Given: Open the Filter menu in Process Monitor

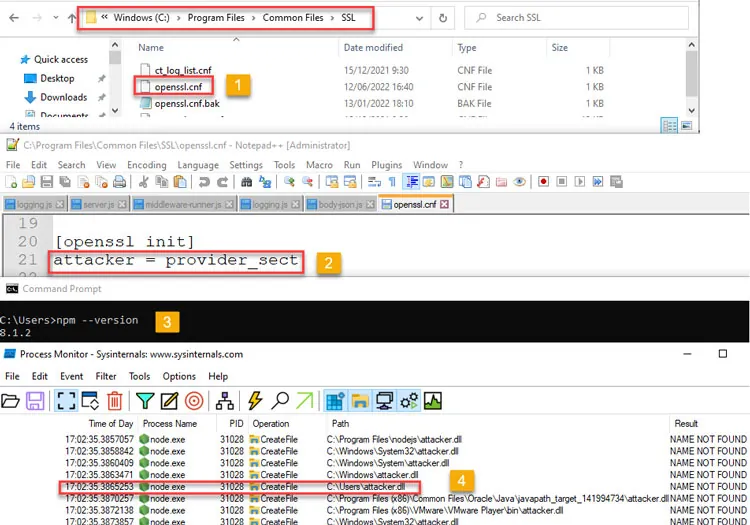Looking at the screenshot, I should click(106, 376).
